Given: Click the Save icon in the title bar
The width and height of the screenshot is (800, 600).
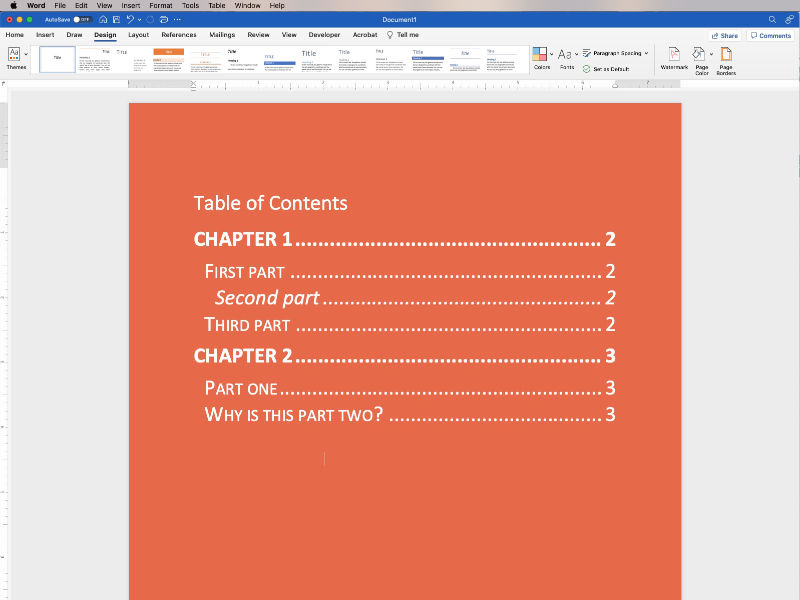Looking at the screenshot, I should tap(115, 19).
